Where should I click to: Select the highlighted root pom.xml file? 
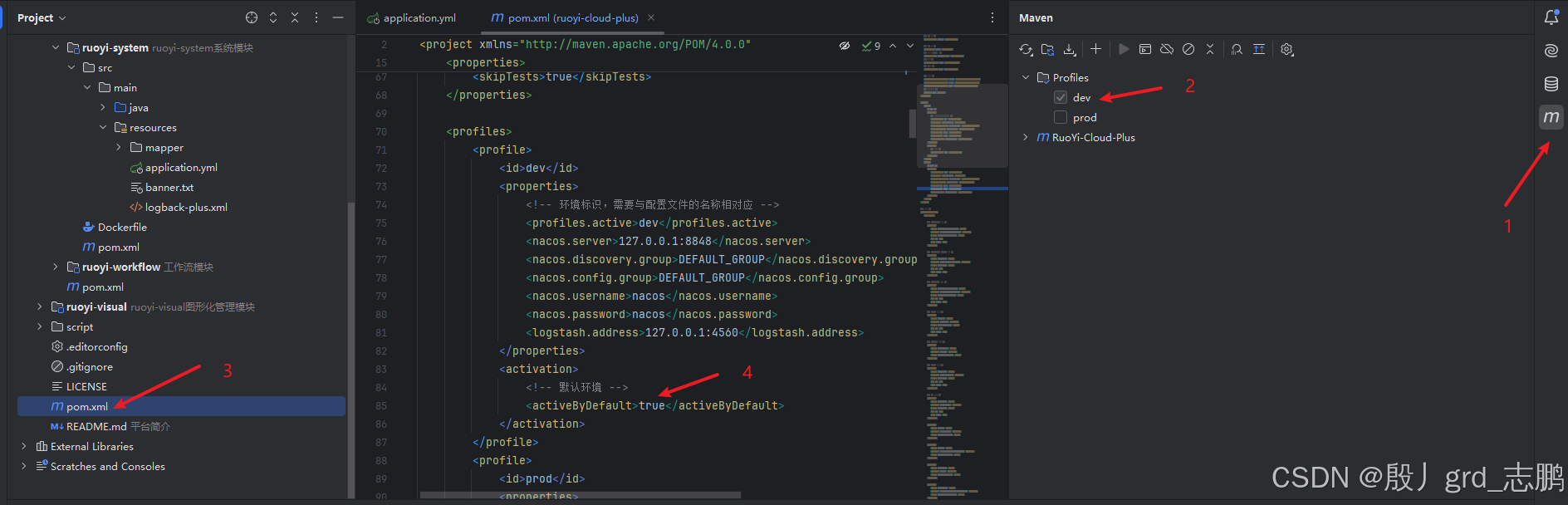point(181,406)
